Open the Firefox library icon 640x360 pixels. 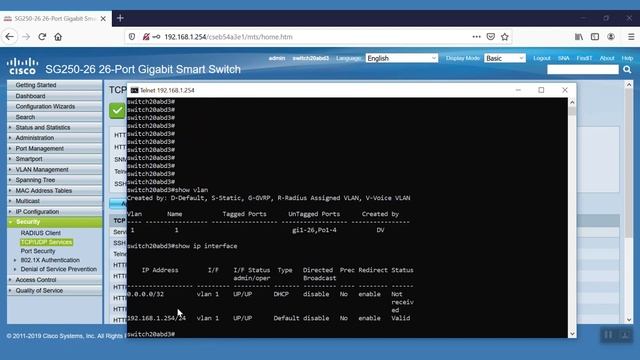[x=579, y=37]
